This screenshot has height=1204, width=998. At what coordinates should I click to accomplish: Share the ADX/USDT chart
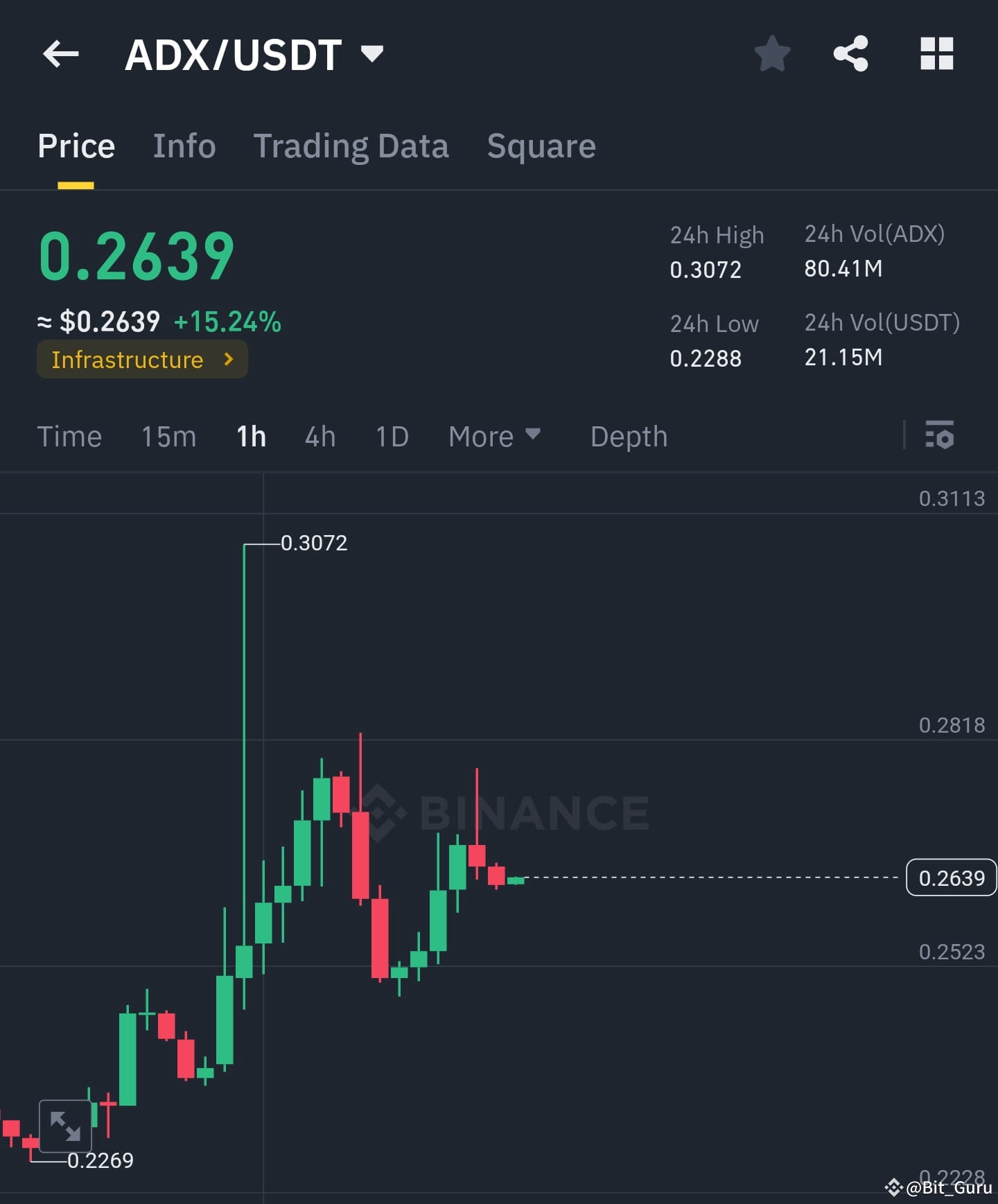(x=850, y=54)
